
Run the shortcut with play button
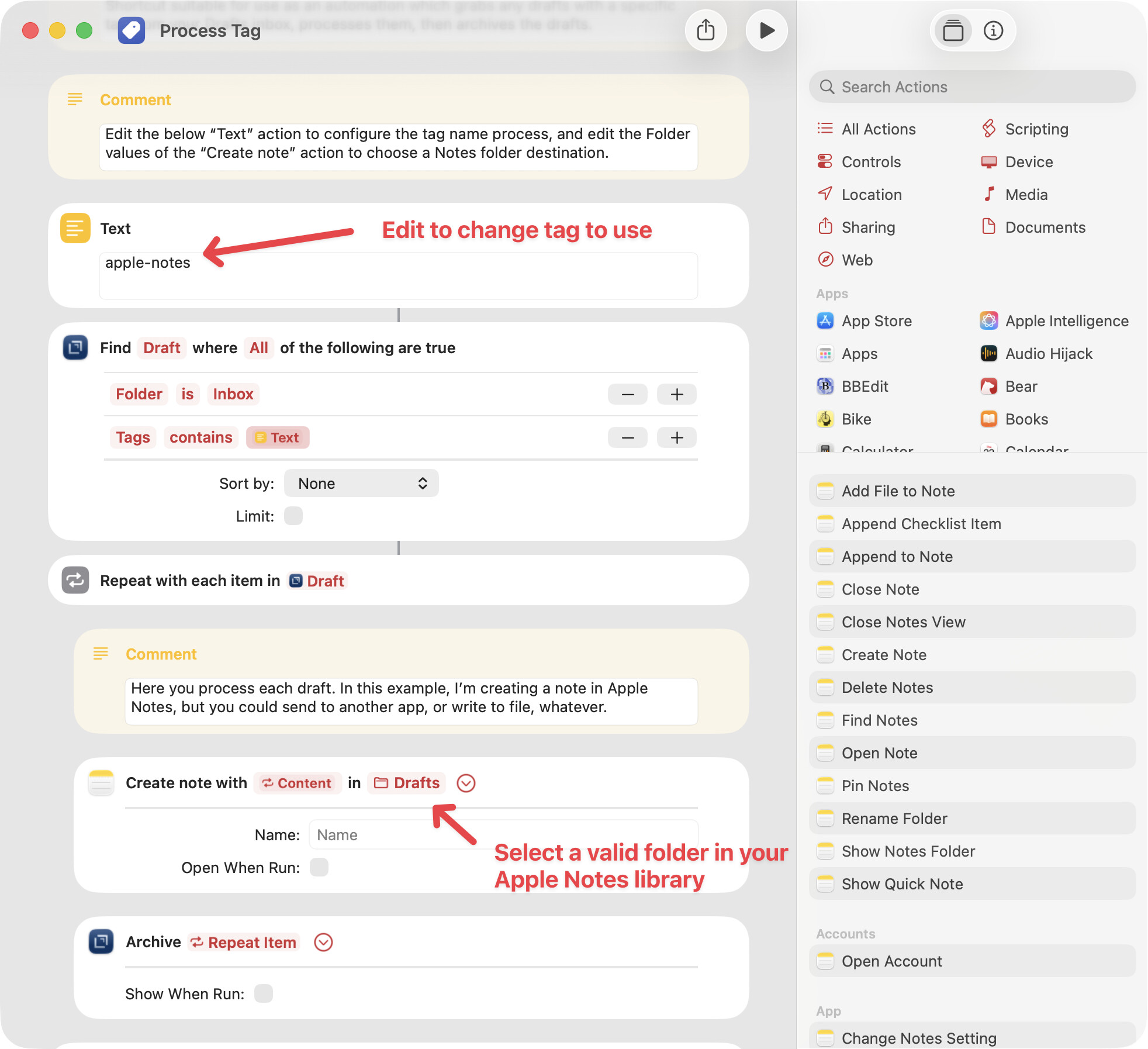(766, 30)
